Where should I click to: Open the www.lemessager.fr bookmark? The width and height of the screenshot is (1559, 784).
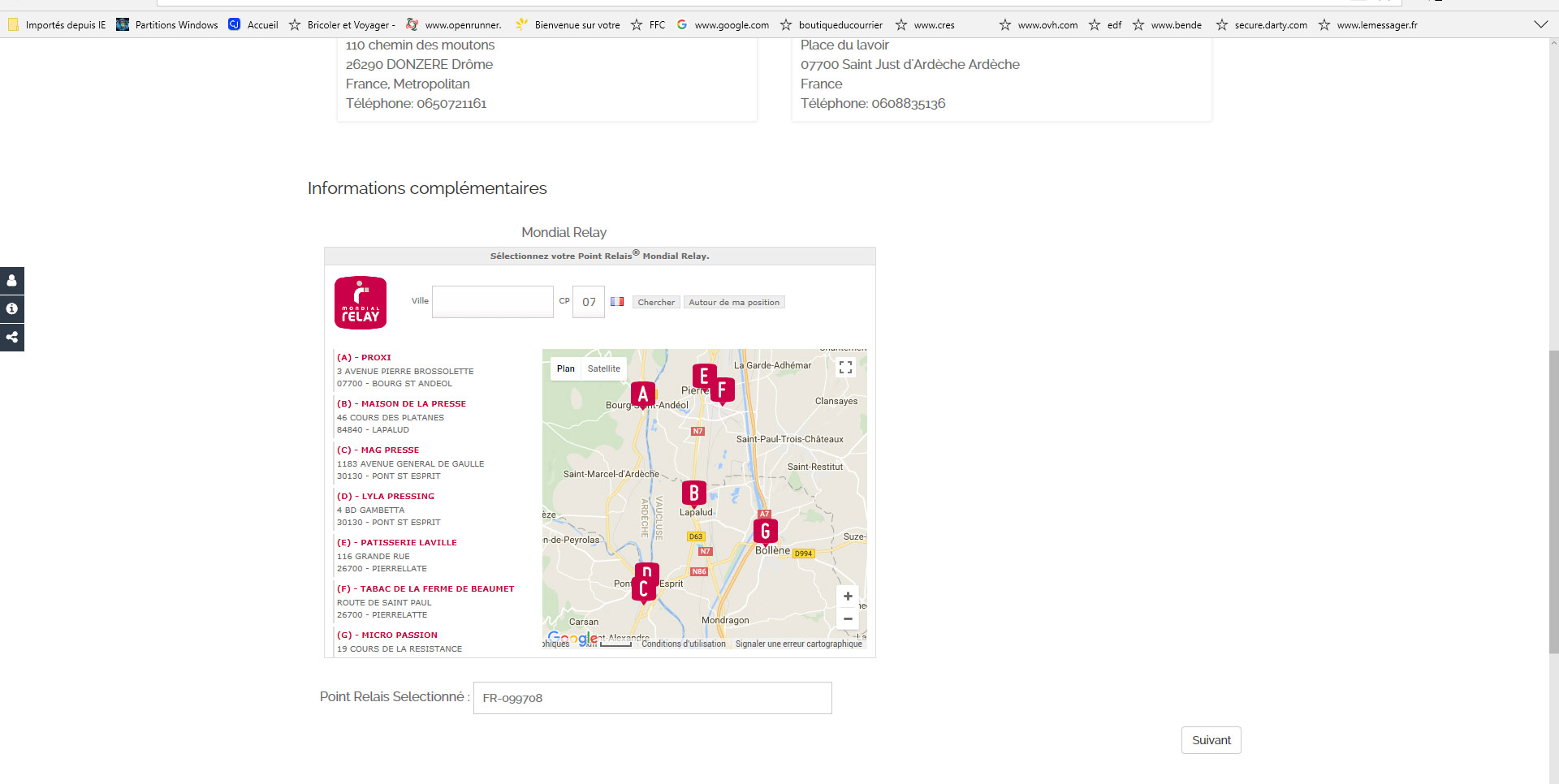(x=1368, y=25)
